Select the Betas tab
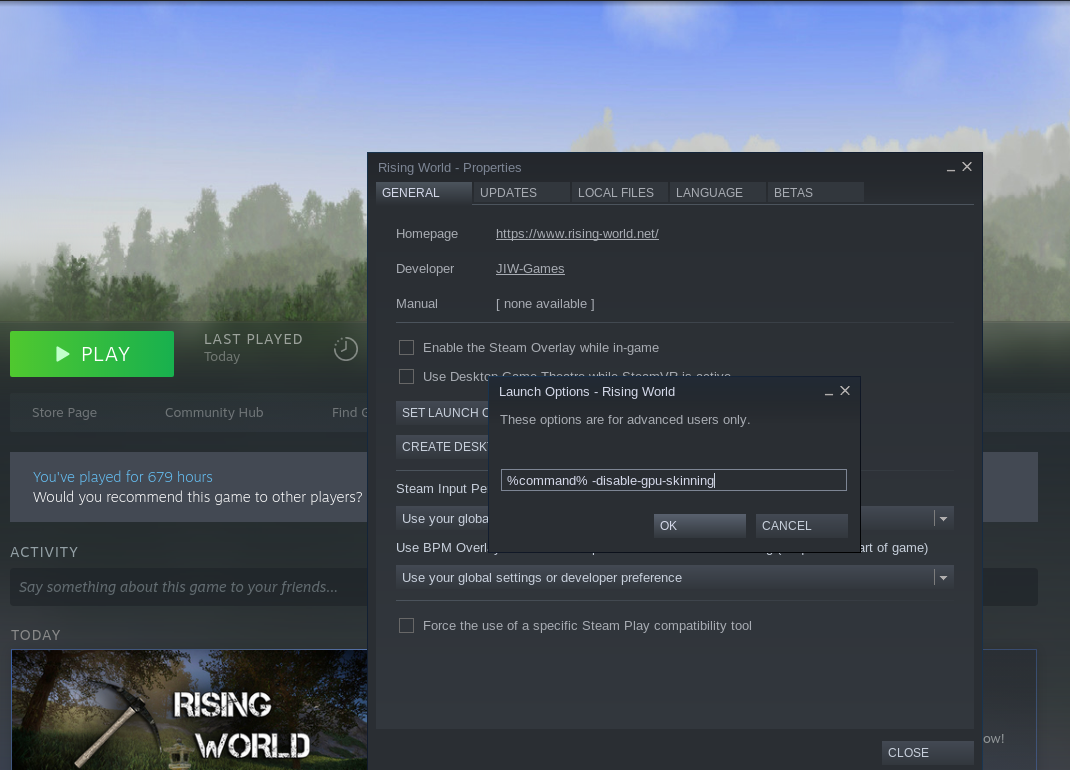Image resolution: width=1070 pixels, height=770 pixels. coord(814,193)
